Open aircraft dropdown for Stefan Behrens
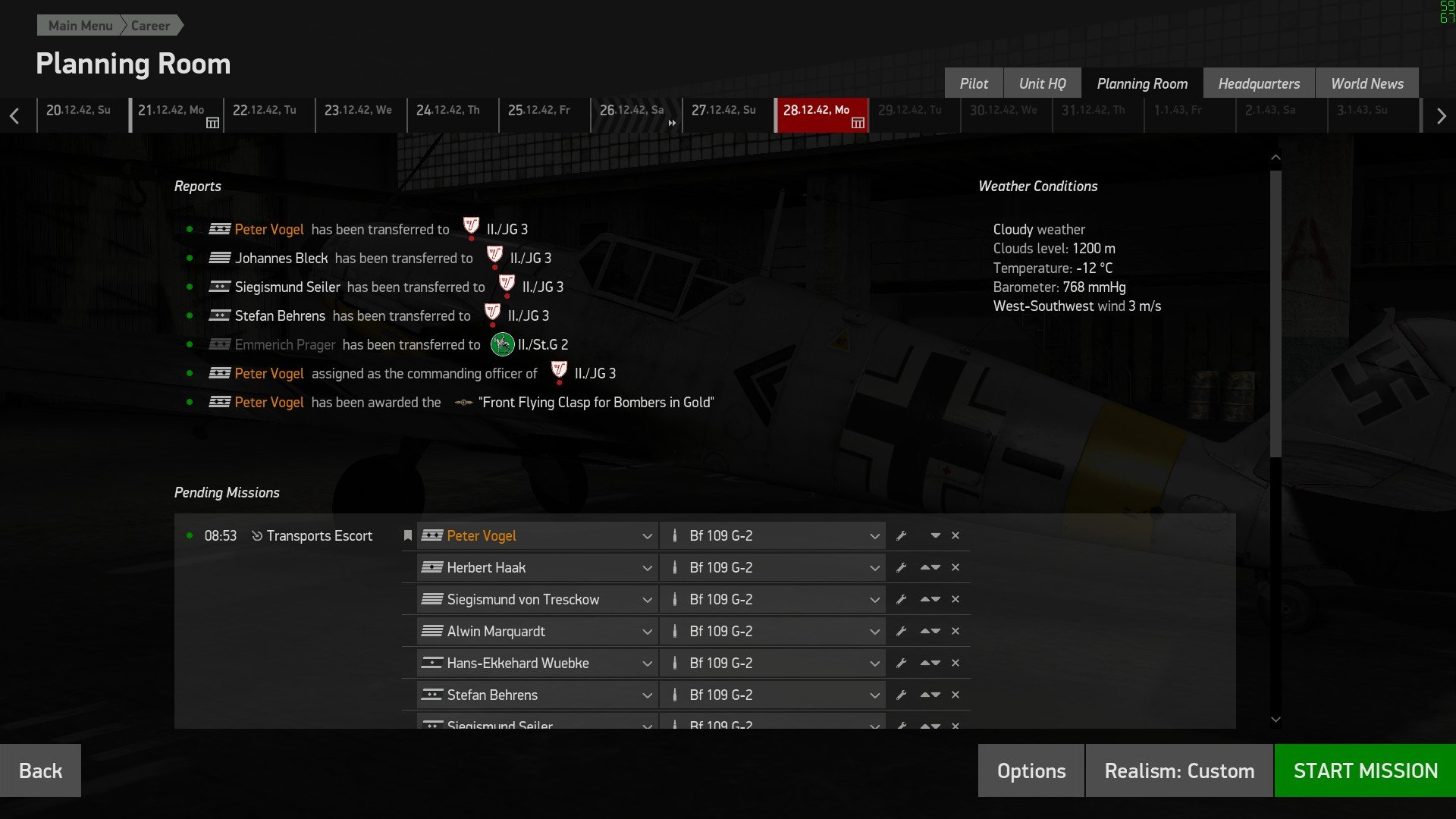Image resolution: width=1456 pixels, height=819 pixels. click(x=874, y=695)
